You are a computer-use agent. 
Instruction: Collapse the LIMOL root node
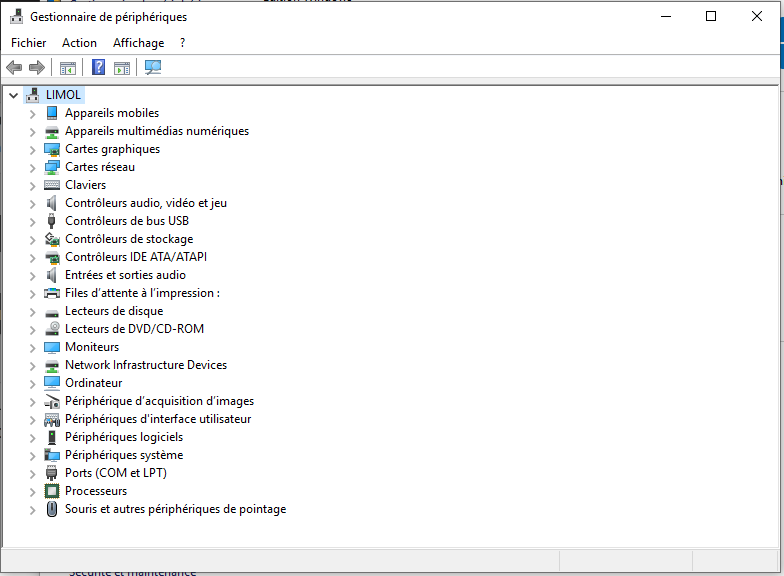13,95
